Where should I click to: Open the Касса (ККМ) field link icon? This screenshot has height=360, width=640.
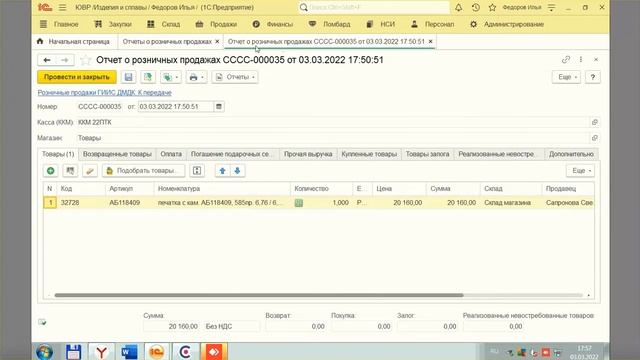click(x=595, y=122)
